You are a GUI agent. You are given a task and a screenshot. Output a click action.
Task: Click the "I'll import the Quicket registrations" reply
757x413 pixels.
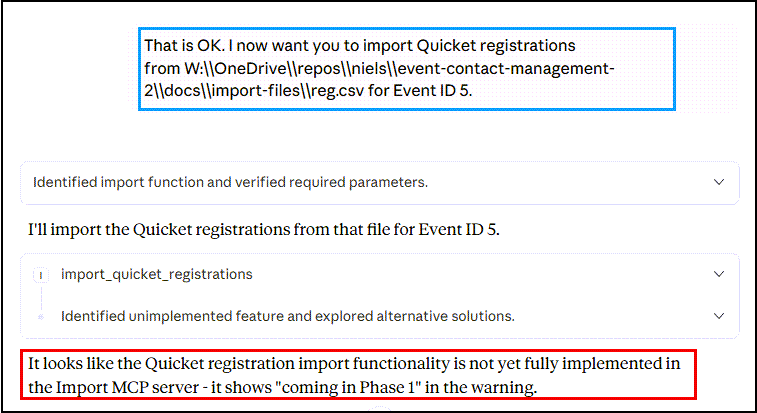(x=264, y=230)
